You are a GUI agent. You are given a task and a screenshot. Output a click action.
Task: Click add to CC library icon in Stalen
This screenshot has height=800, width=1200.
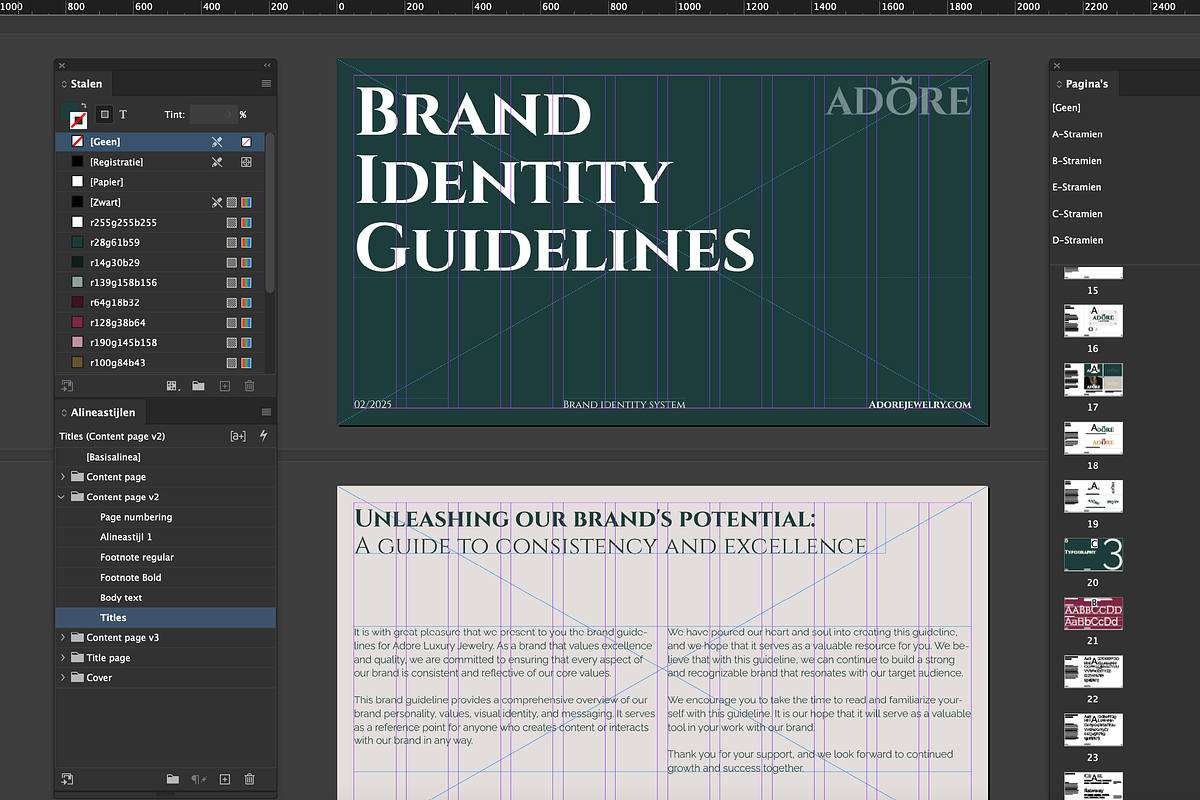(67, 385)
